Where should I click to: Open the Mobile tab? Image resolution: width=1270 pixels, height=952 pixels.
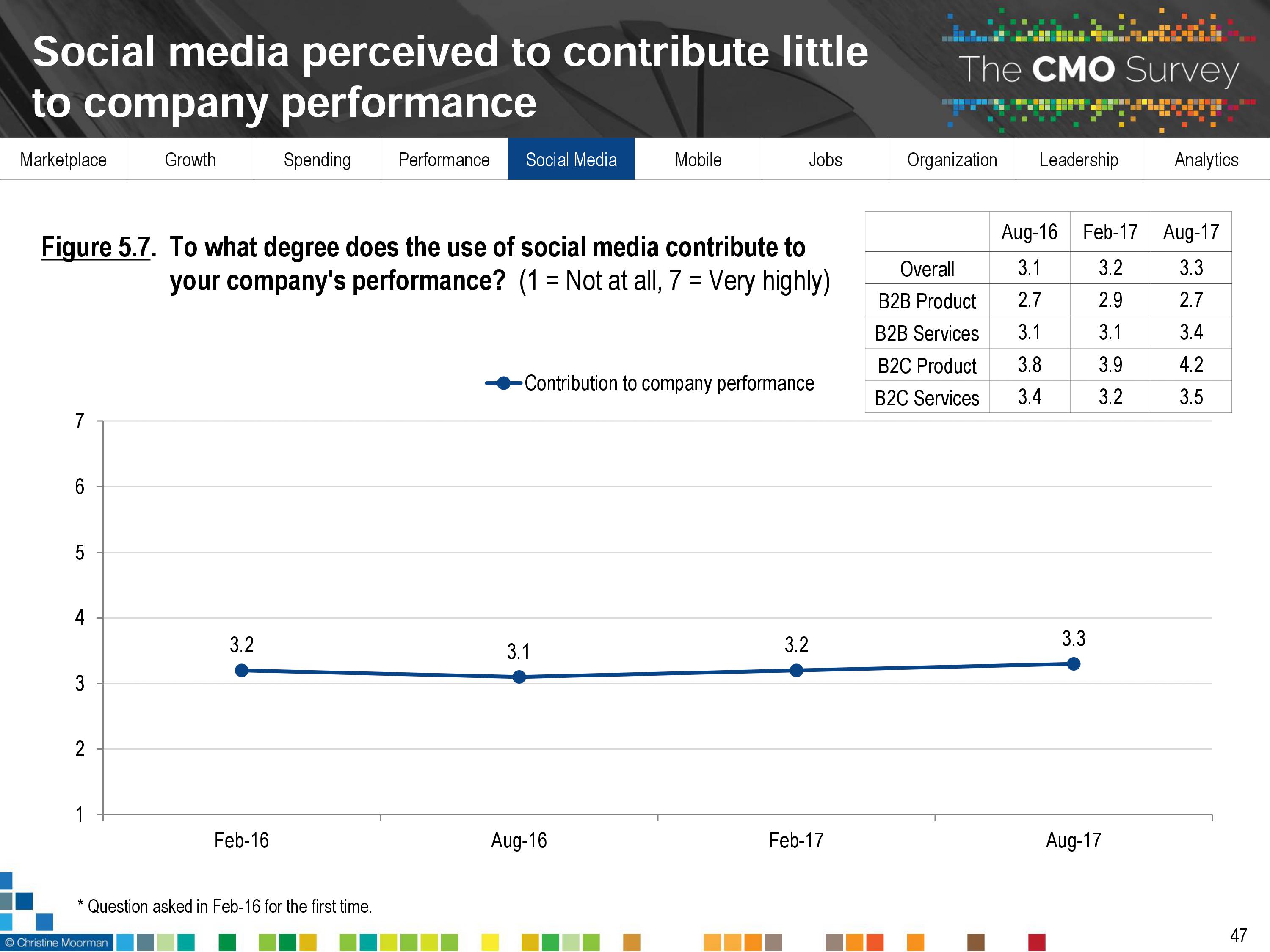[698, 160]
